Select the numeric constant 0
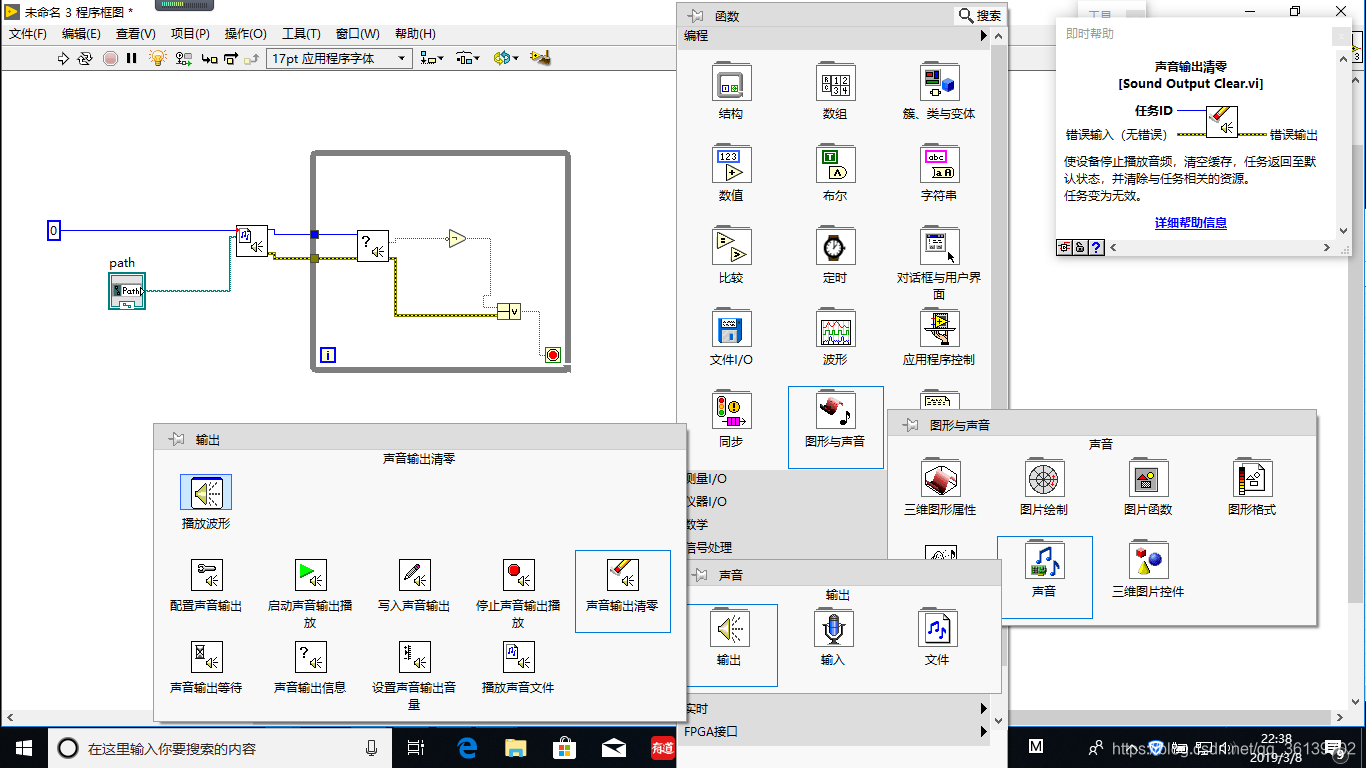 point(54,231)
